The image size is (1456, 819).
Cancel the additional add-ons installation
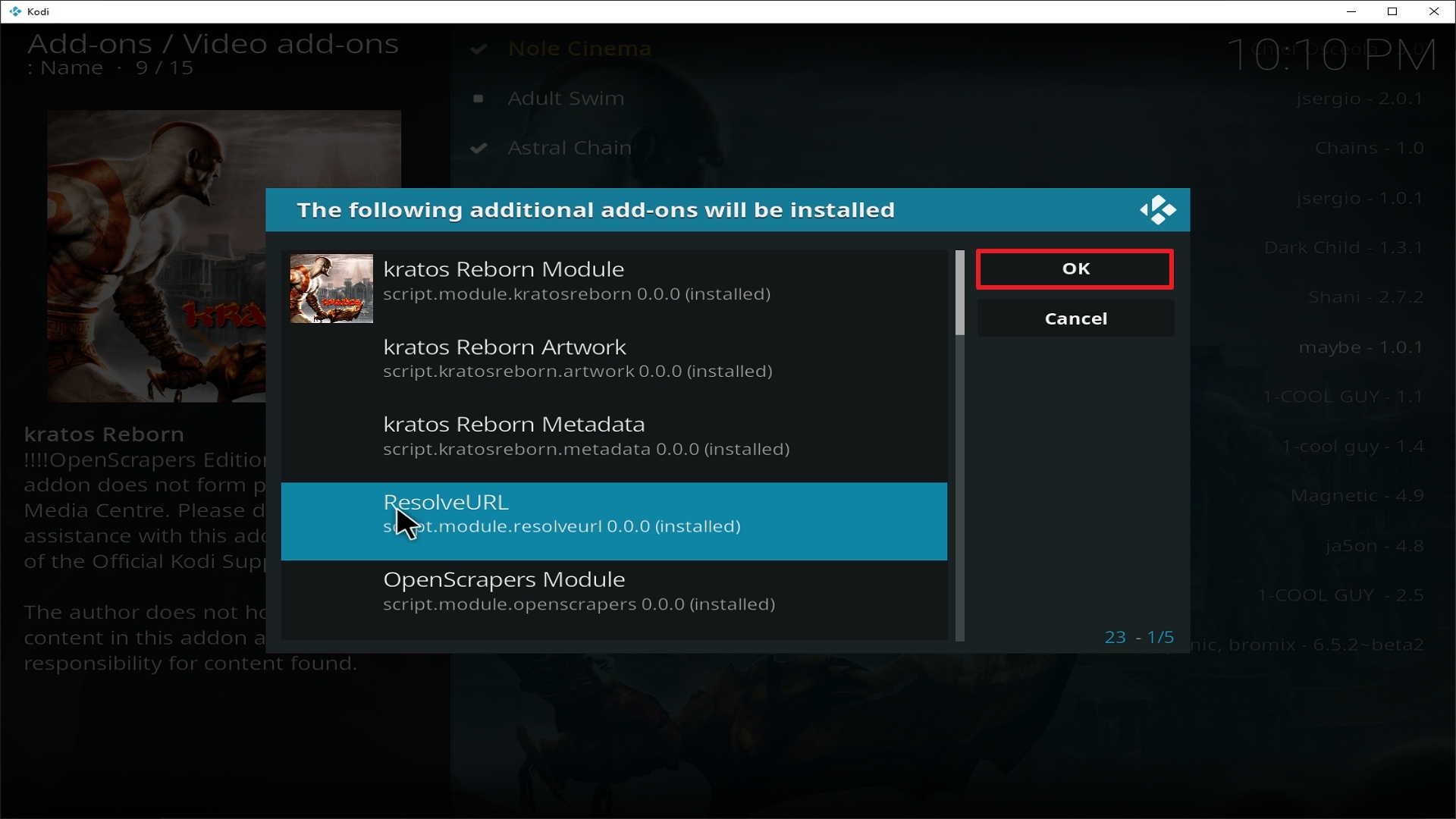[1075, 318]
